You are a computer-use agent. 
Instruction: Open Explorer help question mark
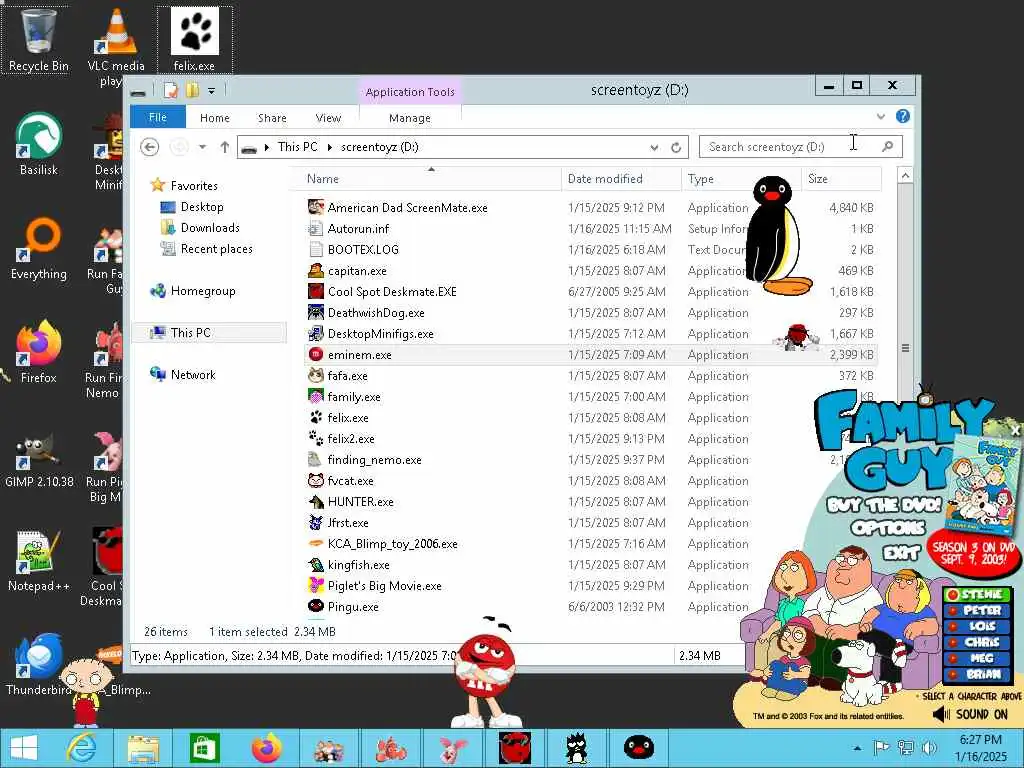pyautogui.click(x=903, y=116)
